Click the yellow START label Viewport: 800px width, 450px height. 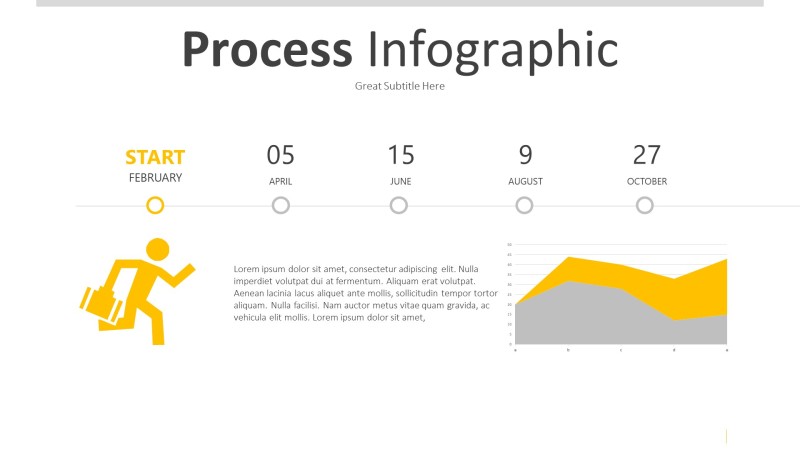pyautogui.click(x=155, y=157)
